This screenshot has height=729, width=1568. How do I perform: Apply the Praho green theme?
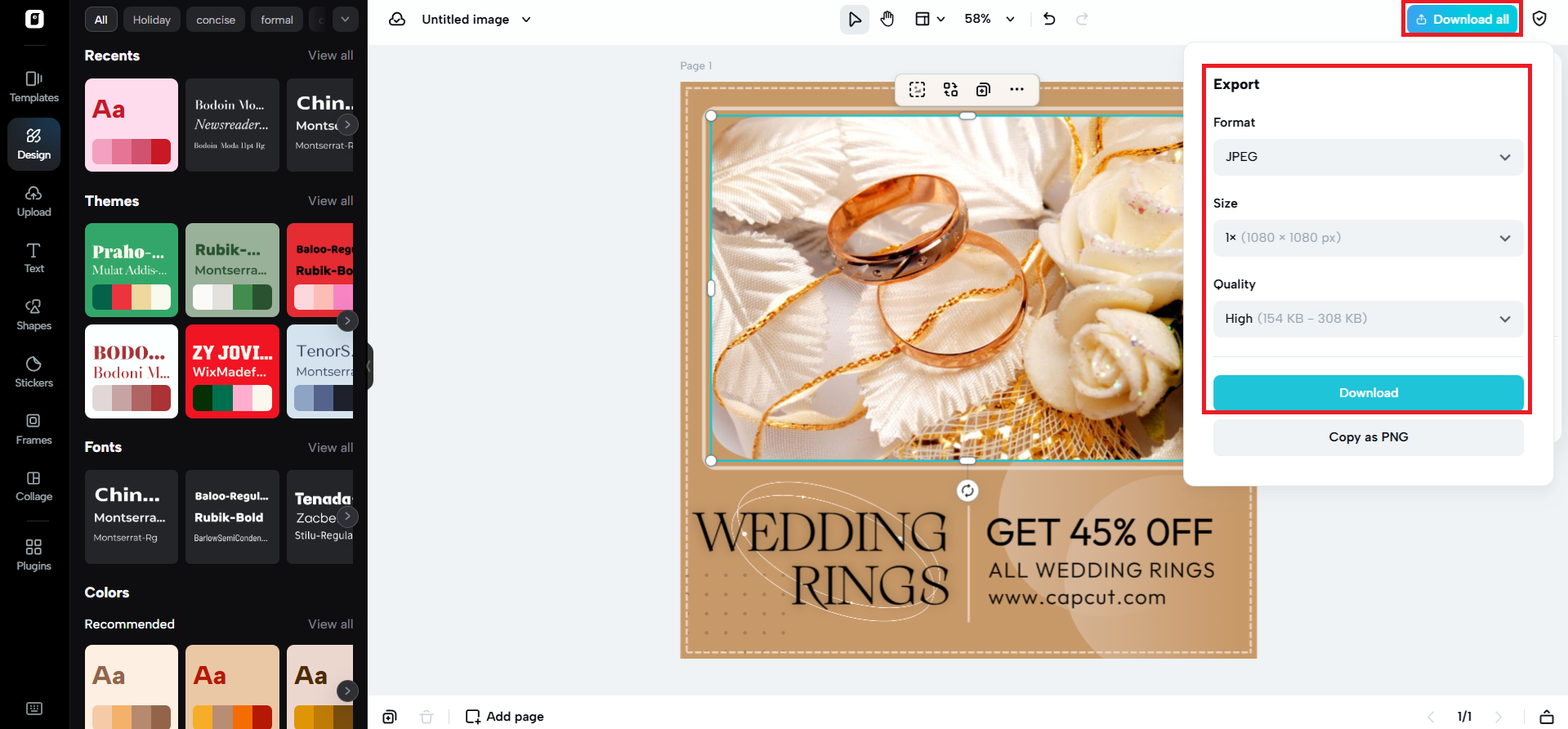132,270
